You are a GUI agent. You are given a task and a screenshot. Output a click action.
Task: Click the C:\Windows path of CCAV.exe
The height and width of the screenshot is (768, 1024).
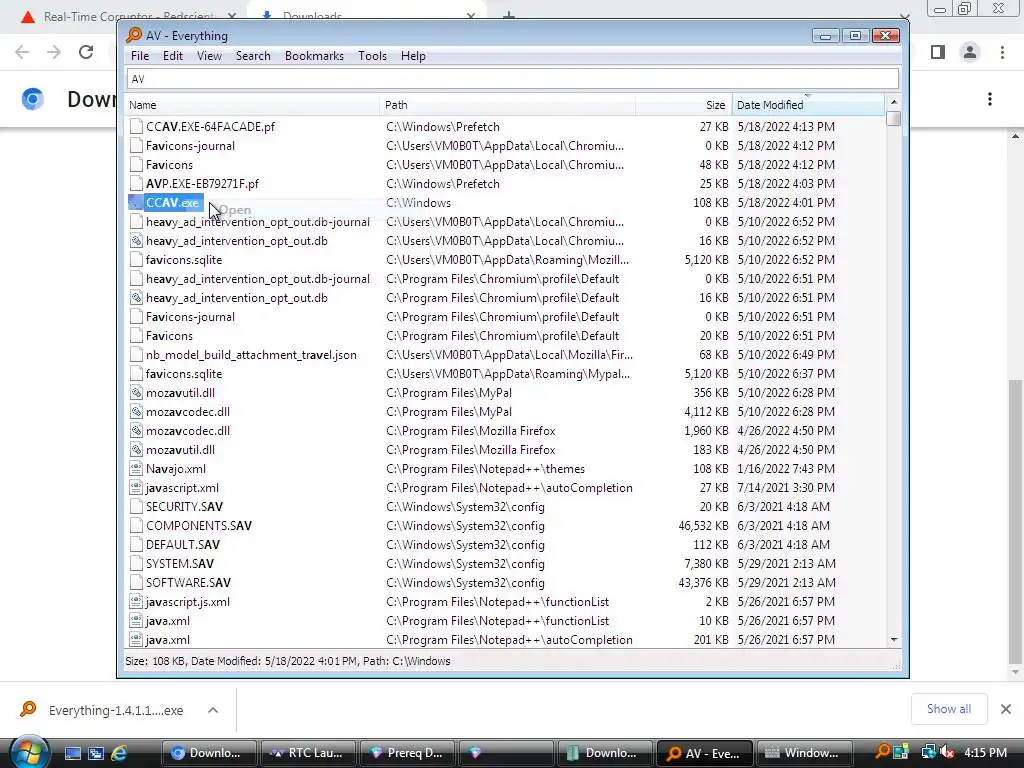coord(418,202)
